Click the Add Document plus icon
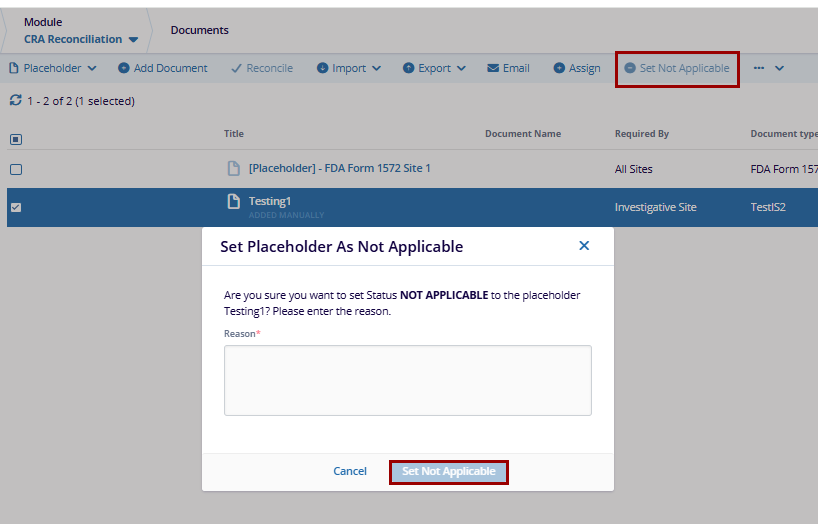 click(x=124, y=68)
